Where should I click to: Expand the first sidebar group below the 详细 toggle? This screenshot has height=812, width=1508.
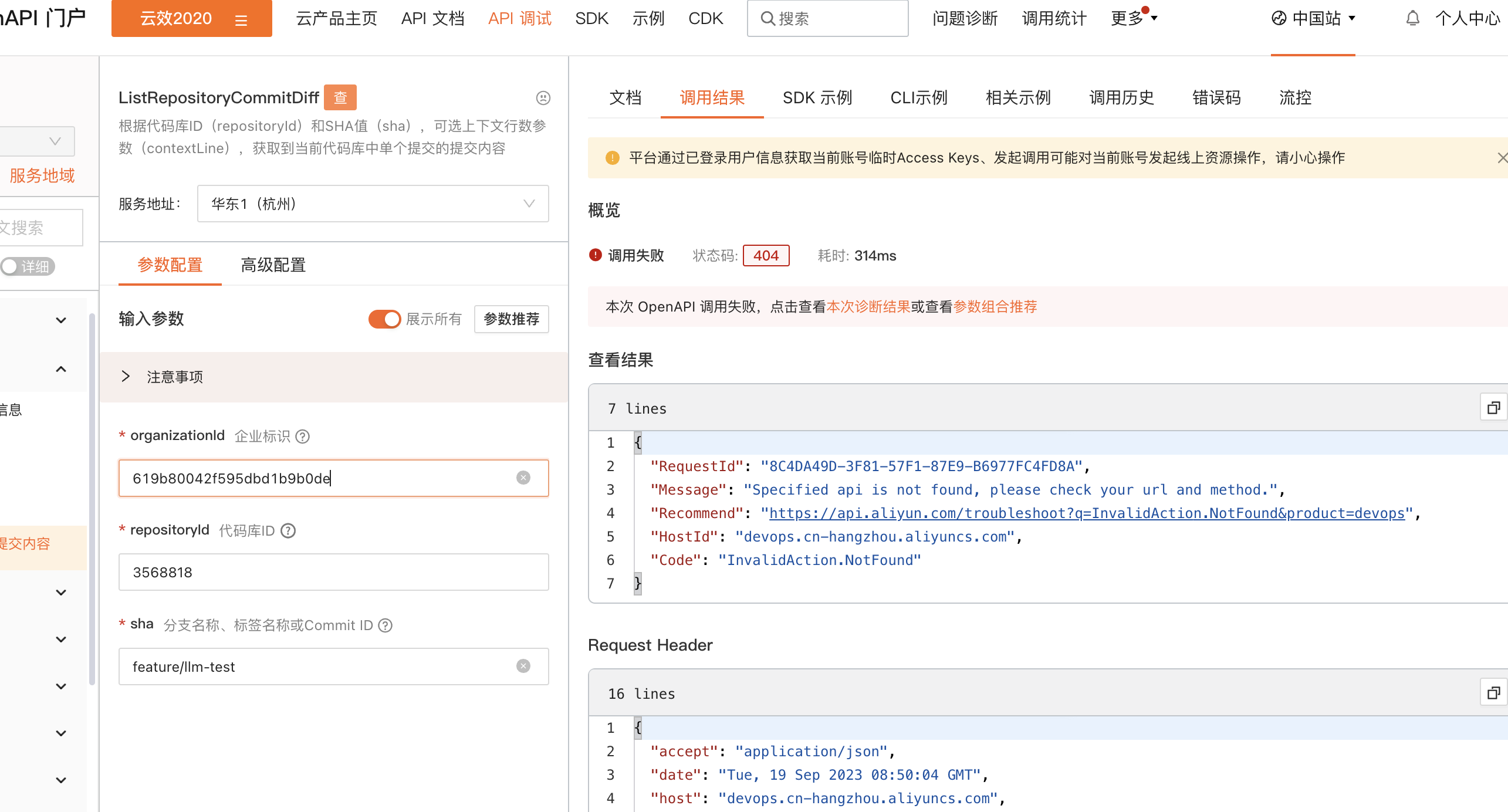[x=61, y=320]
